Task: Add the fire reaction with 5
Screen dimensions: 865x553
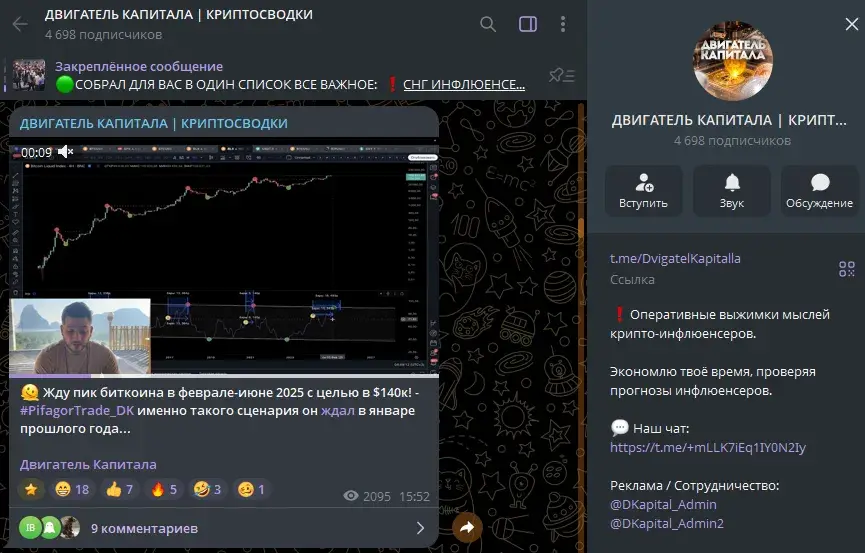Action: (x=164, y=489)
